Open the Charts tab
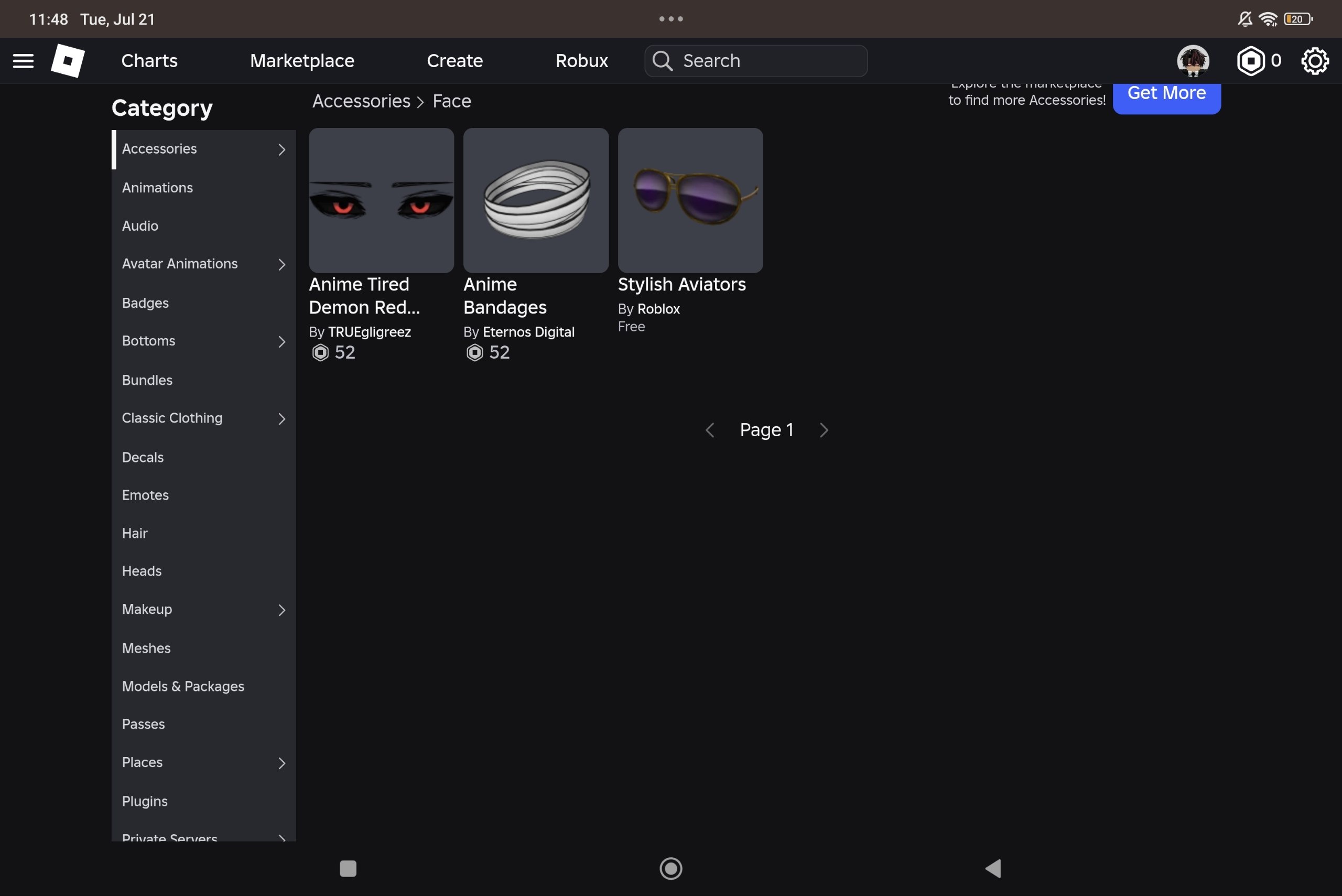This screenshot has height=896, width=1342. point(149,61)
